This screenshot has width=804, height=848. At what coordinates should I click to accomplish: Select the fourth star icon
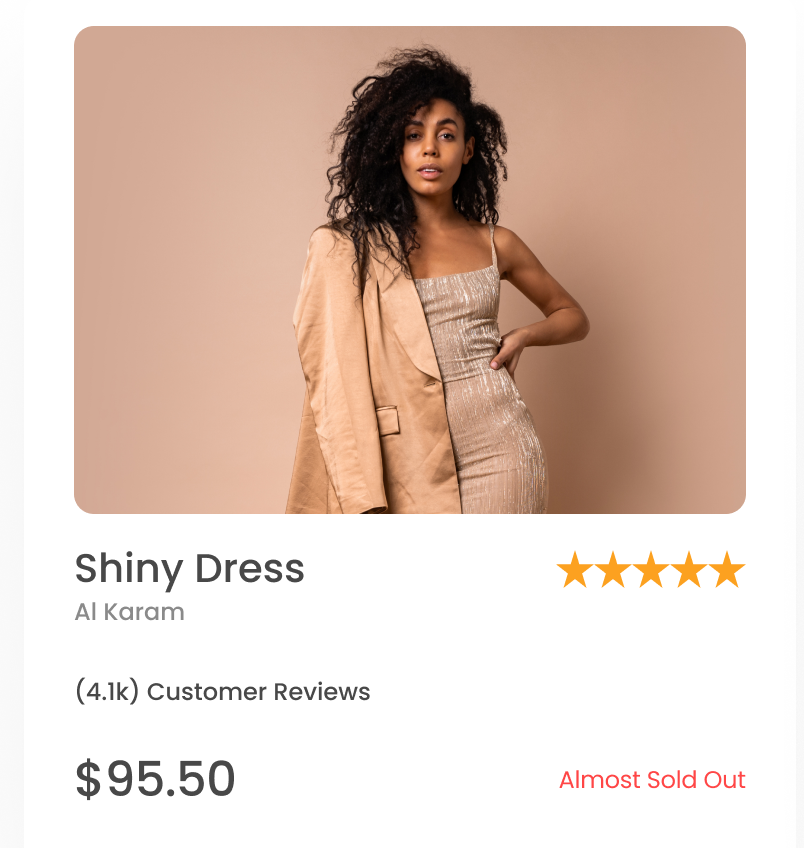tap(688, 569)
